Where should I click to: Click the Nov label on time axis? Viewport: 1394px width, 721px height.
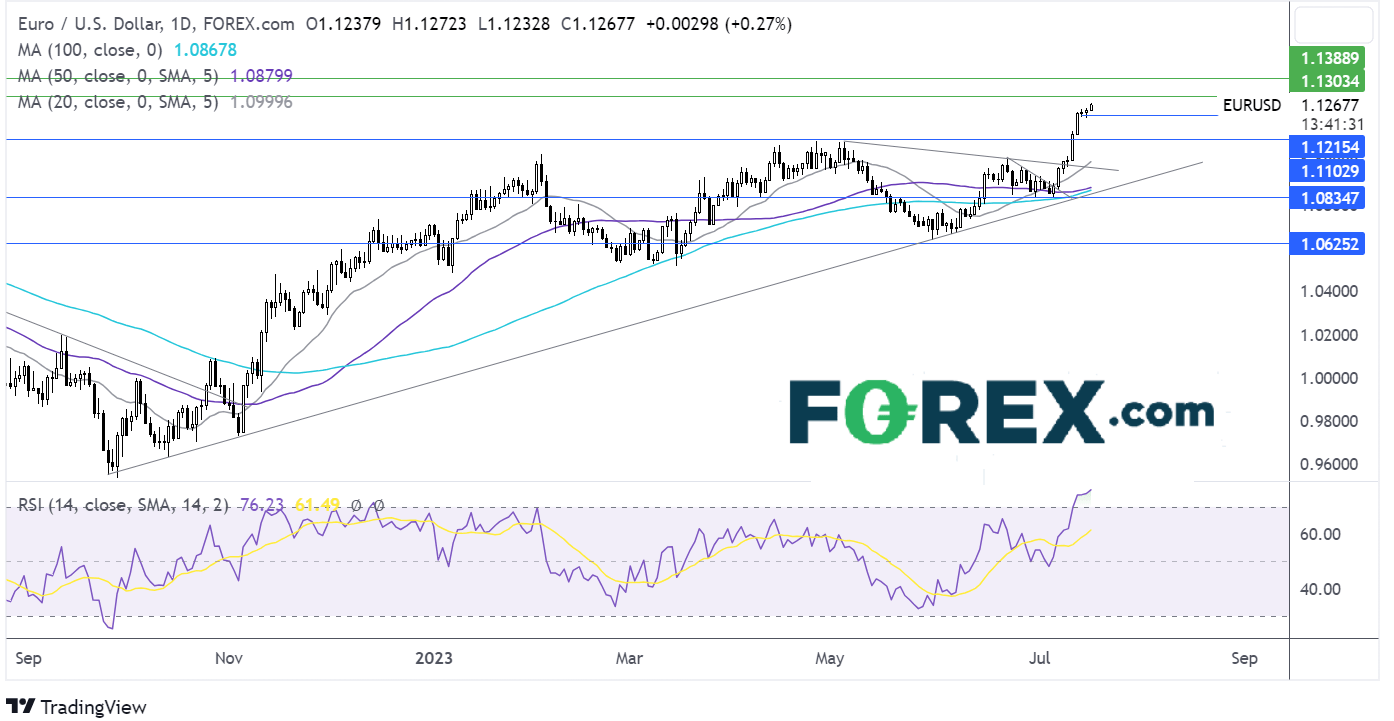pyautogui.click(x=230, y=658)
